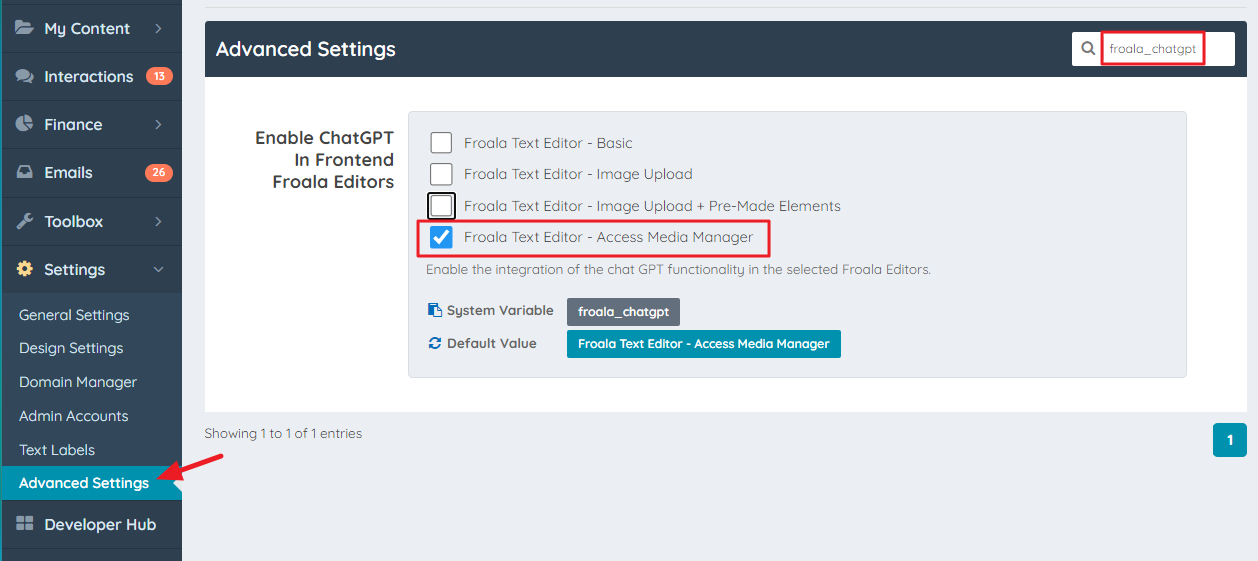Click the Enable ChatGPT In Frontend label
This screenshot has width=1258, height=561.
pos(325,160)
